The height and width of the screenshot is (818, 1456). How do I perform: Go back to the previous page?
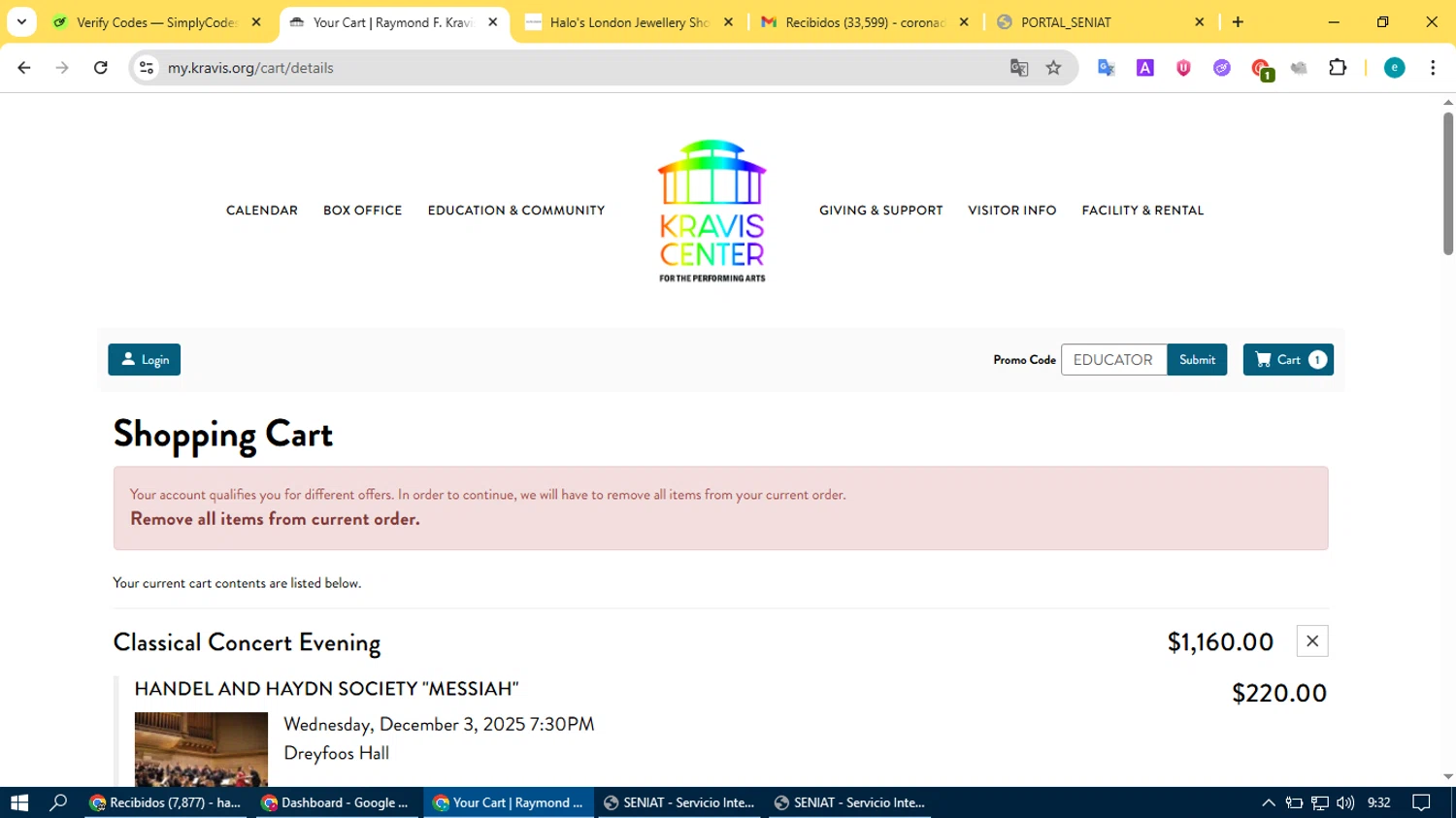pyautogui.click(x=24, y=68)
